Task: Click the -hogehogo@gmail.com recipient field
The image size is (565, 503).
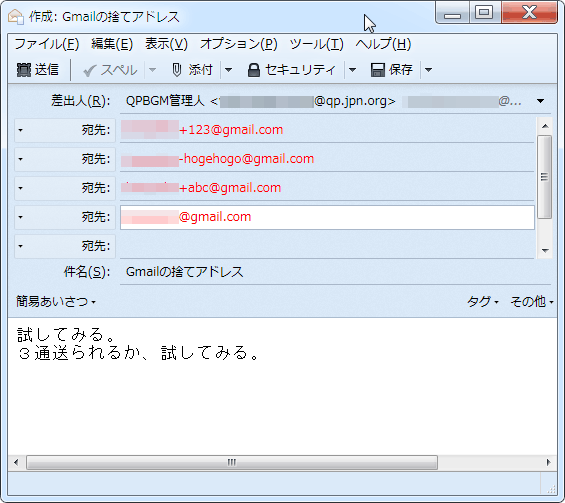Action: pos(327,159)
